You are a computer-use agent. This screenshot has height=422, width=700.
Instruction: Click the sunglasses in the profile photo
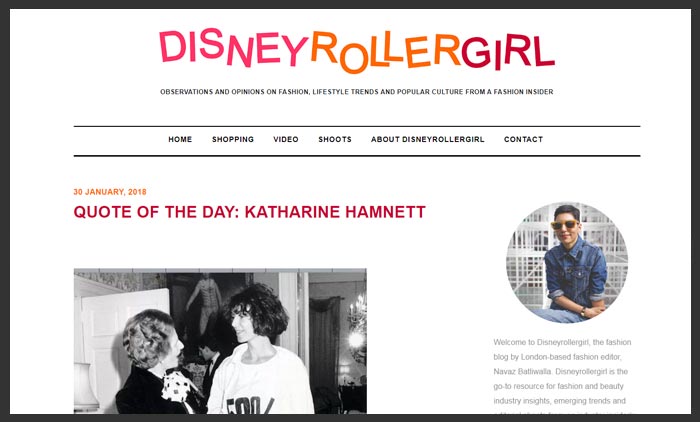click(x=564, y=225)
